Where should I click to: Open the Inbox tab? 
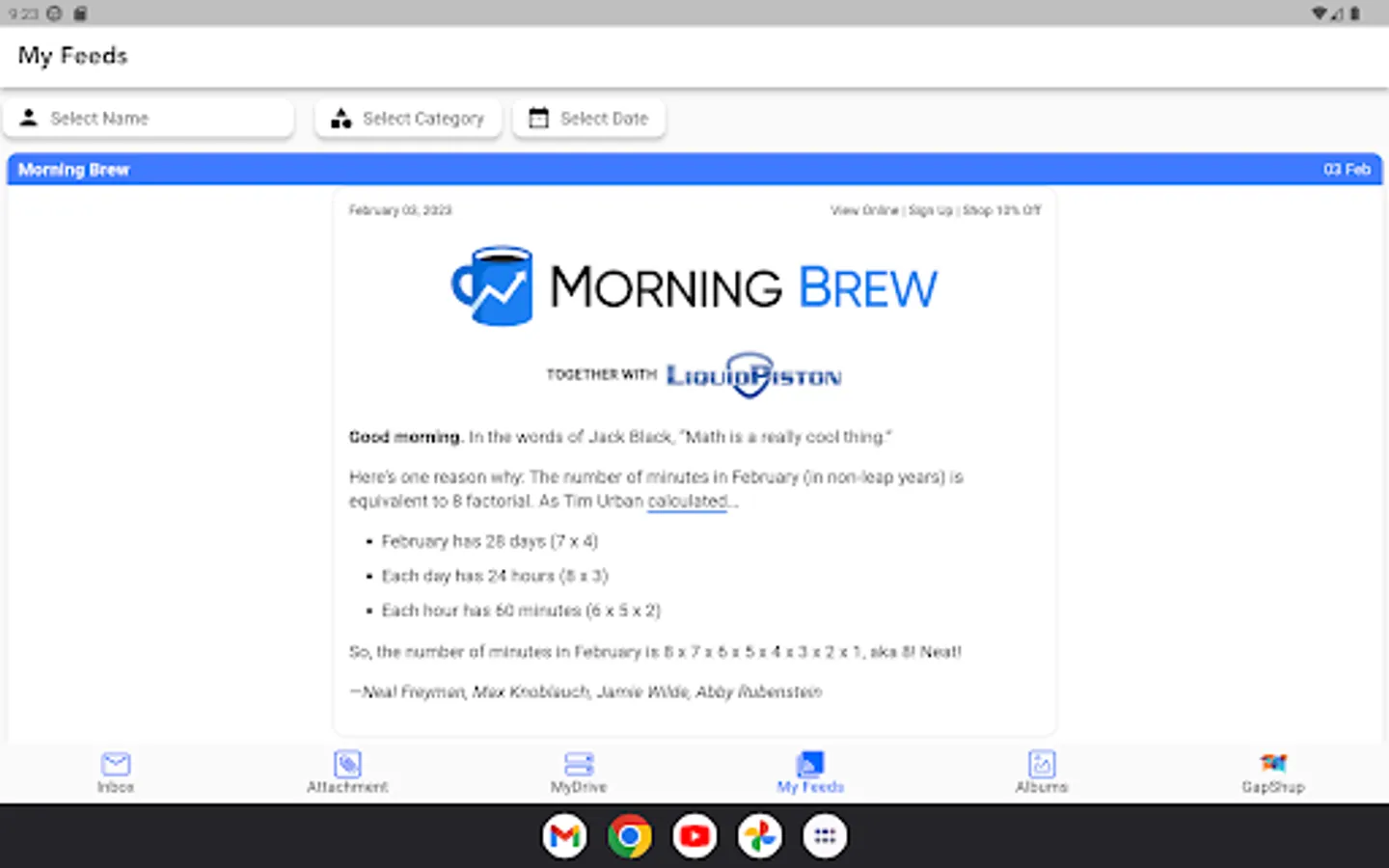click(116, 773)
